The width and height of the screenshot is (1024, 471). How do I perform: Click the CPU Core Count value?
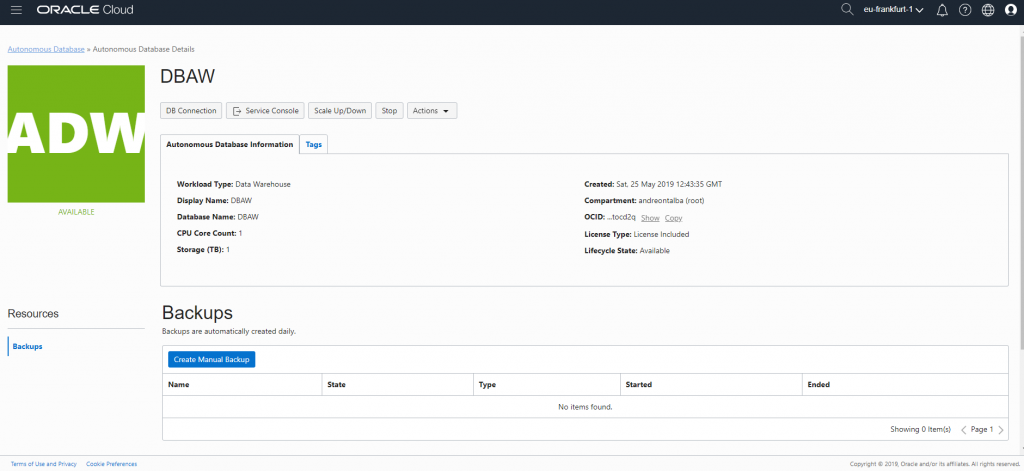240,233
